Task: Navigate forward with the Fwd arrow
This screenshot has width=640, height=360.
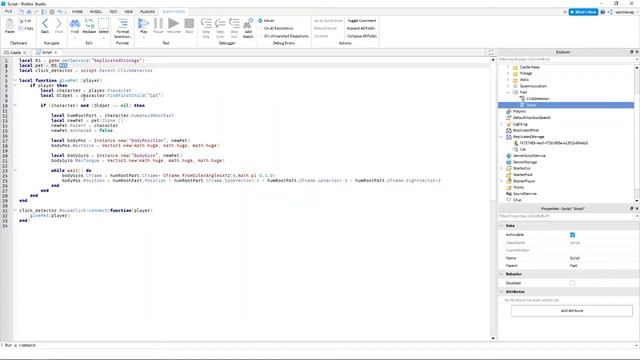Action: click(59, 24)
